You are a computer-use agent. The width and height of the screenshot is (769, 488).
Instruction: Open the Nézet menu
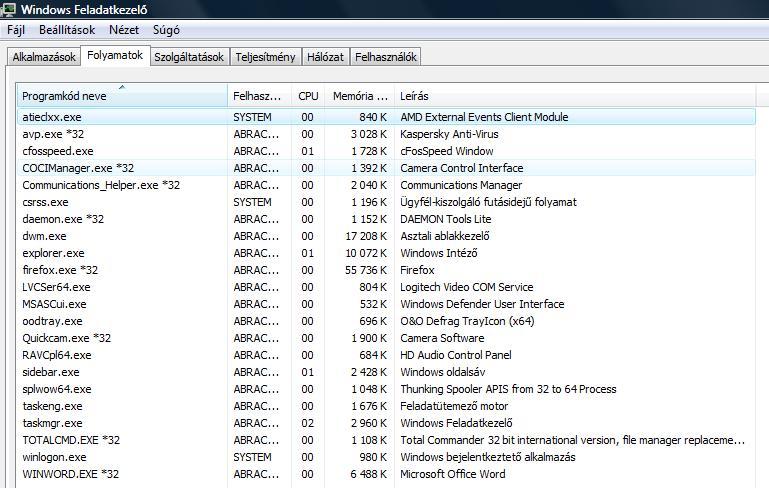pyautogui.click(x=124, y=30)
